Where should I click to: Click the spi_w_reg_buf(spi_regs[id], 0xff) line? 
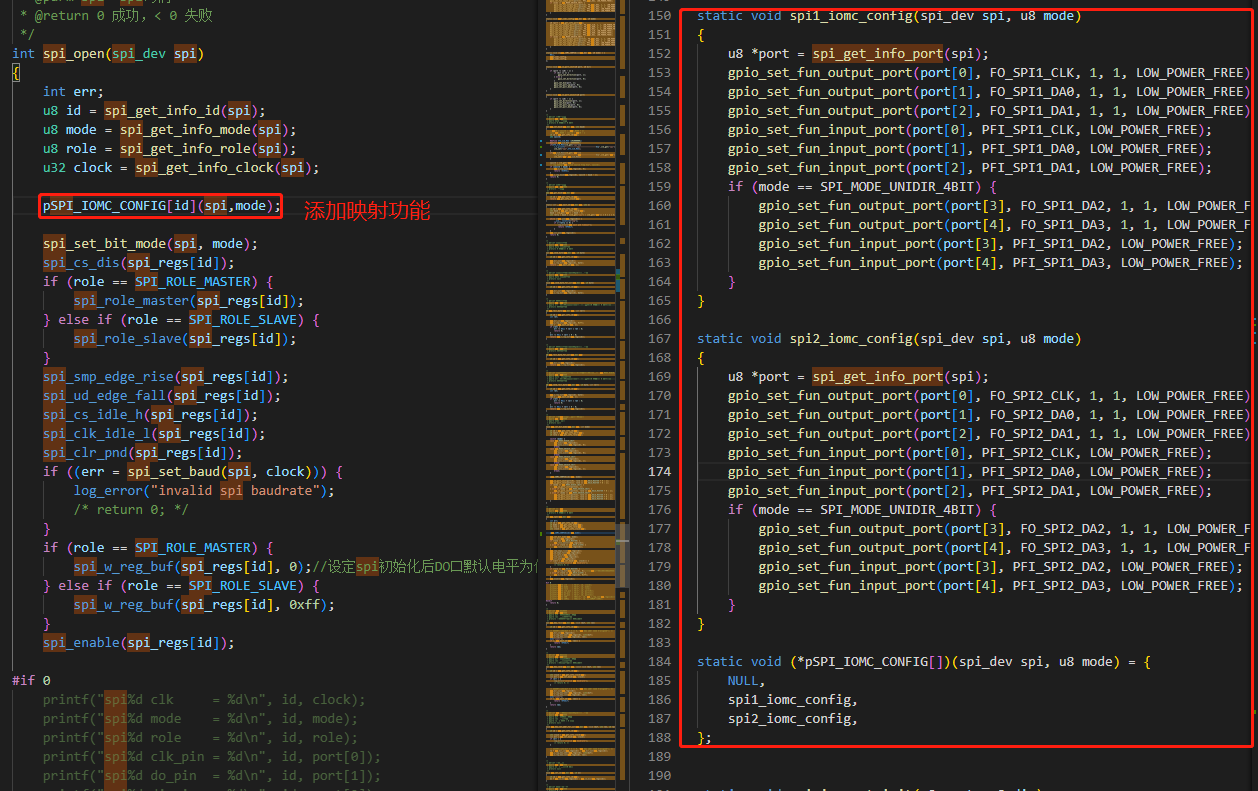click(x=204, y=605)
